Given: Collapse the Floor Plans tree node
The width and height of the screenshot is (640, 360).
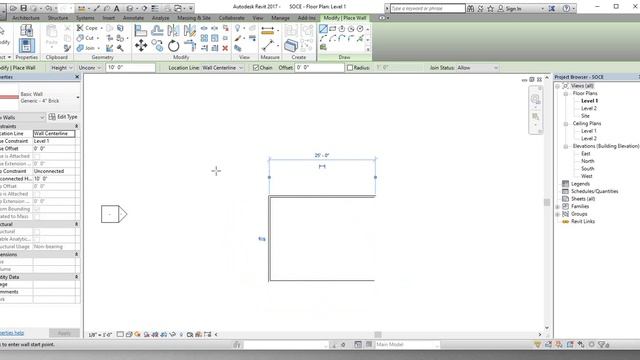Looking at the screenshot, I should point(566,93).
